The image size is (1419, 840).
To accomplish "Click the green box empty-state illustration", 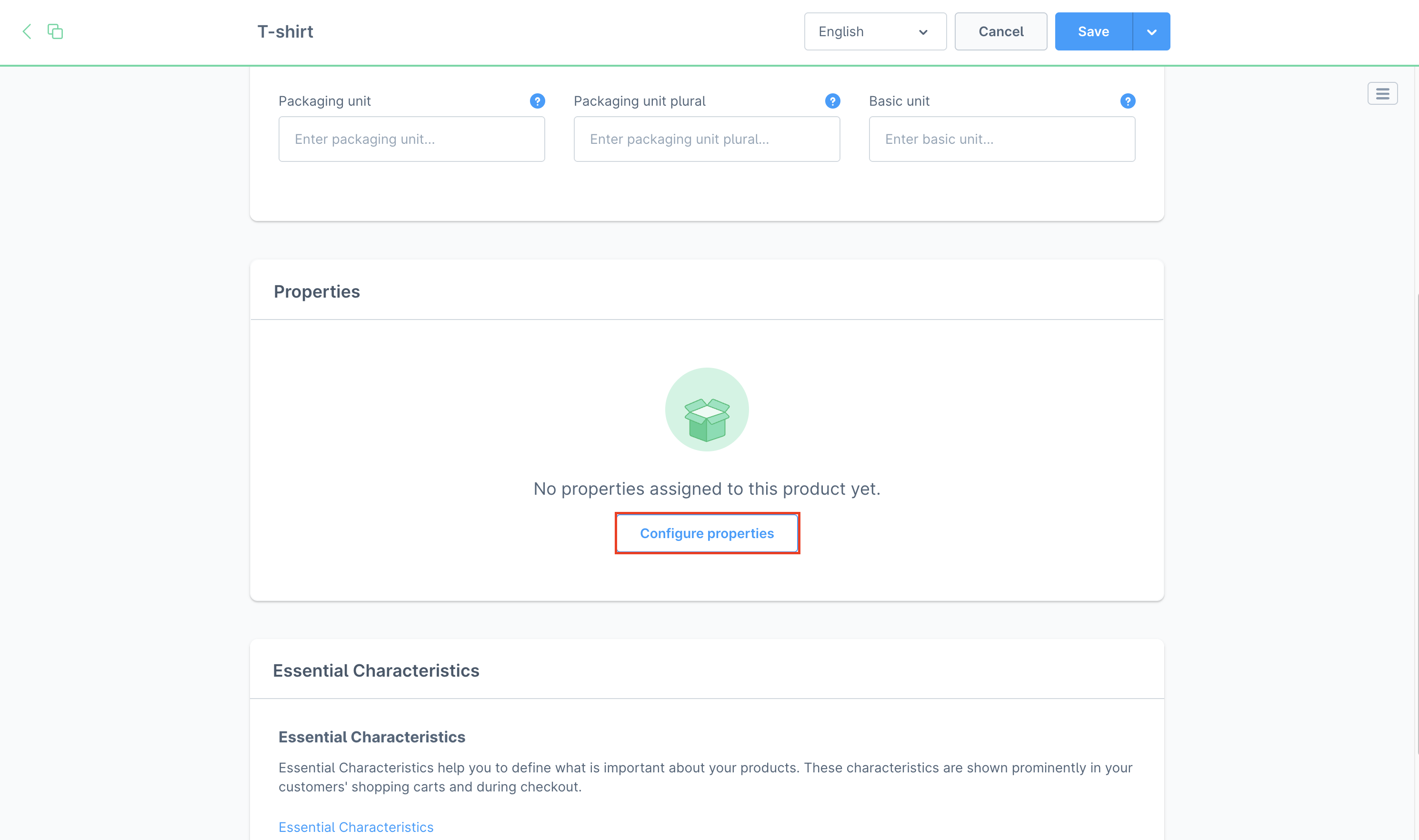I will point(706,409).
